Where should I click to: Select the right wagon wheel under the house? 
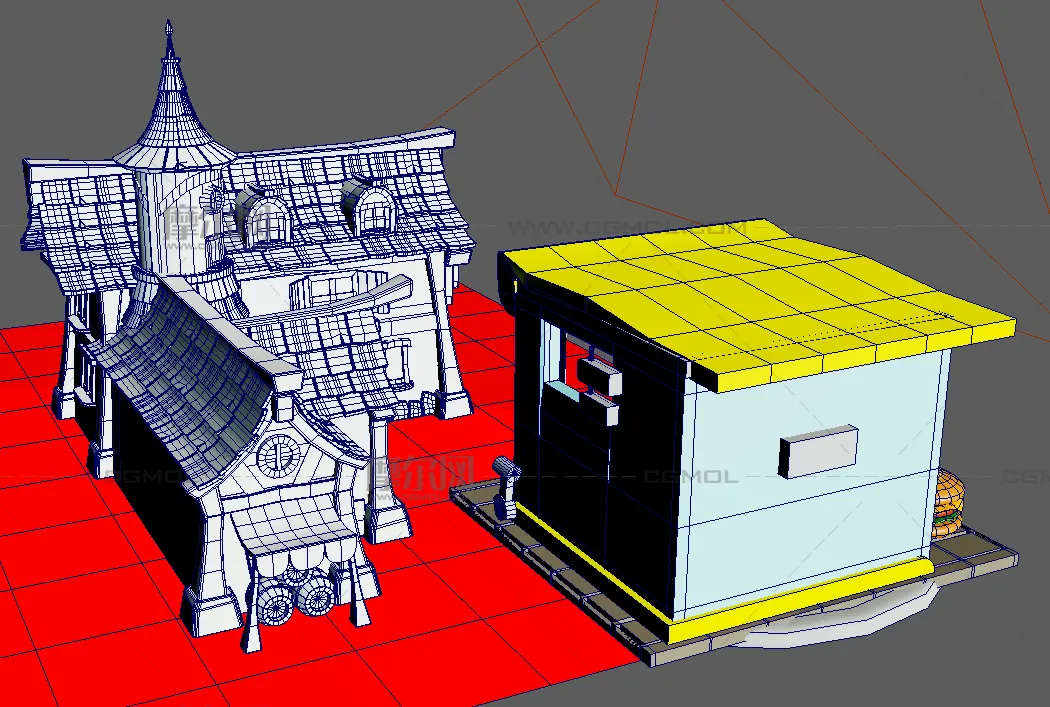[317, 597]
